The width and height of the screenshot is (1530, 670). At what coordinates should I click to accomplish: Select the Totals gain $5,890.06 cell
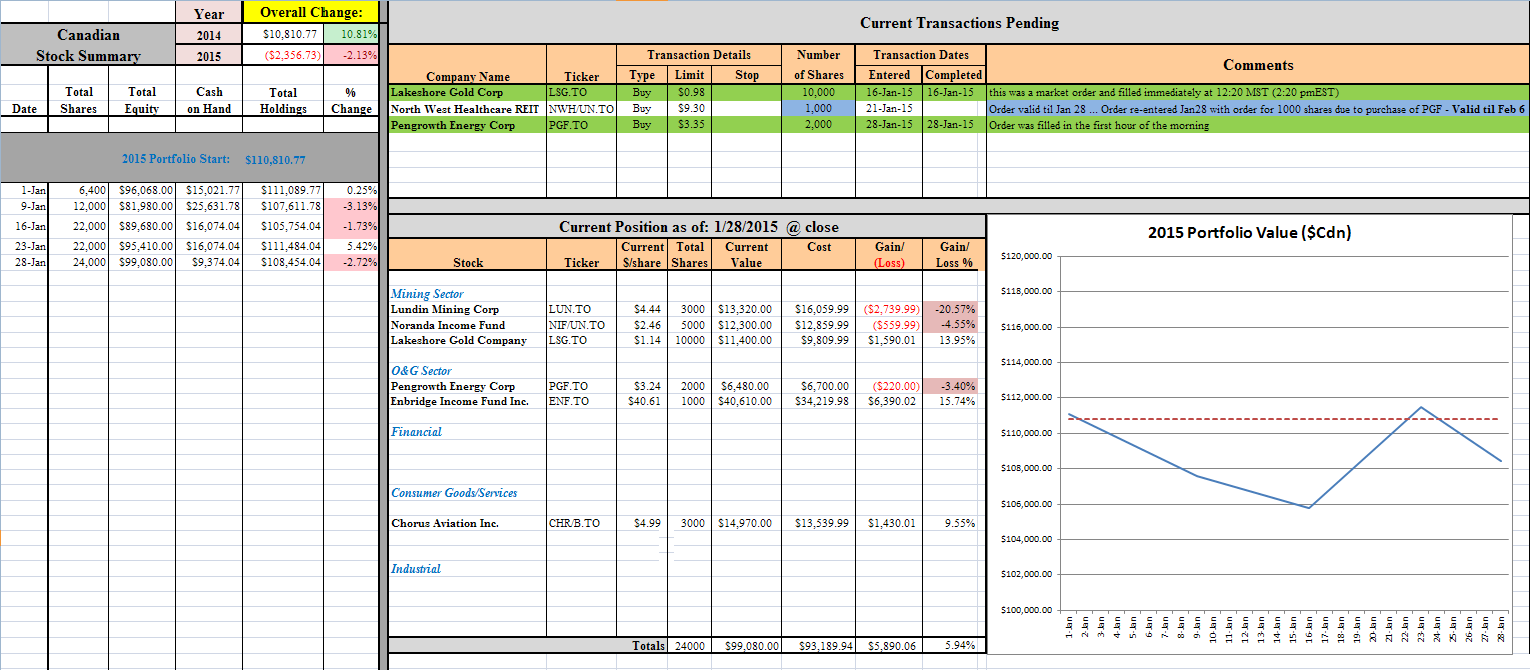[889, 646]
